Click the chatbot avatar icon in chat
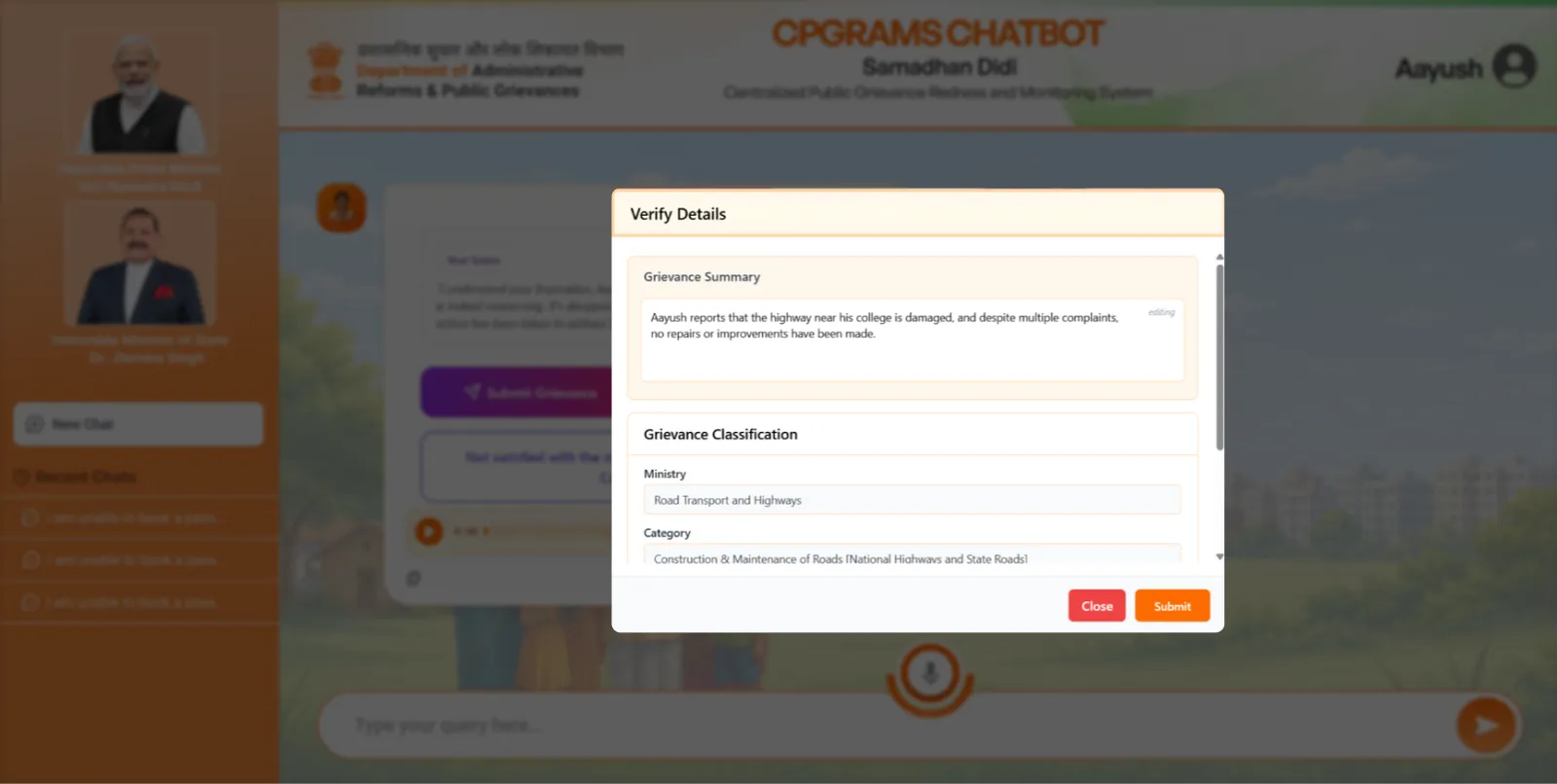The height and width of the screenshot is (784, 1557). [x=342, y=208]
